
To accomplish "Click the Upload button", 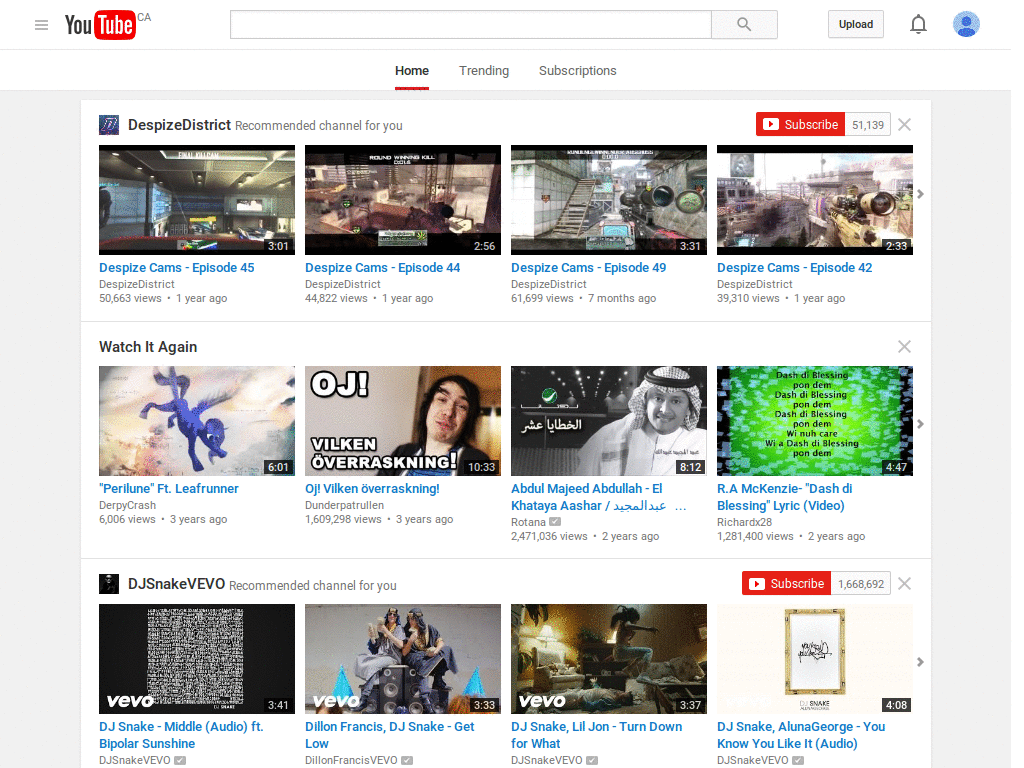I will [x=856, y=25].
